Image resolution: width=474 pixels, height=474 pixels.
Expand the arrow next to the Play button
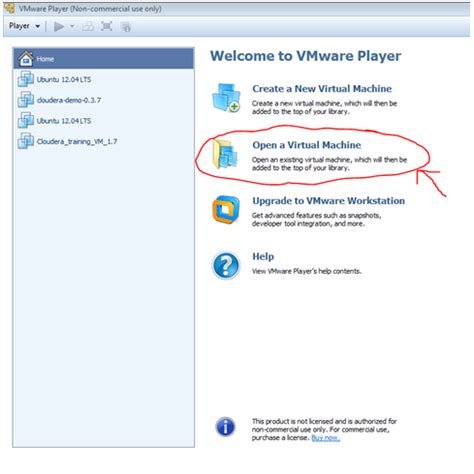pos(72,26)
